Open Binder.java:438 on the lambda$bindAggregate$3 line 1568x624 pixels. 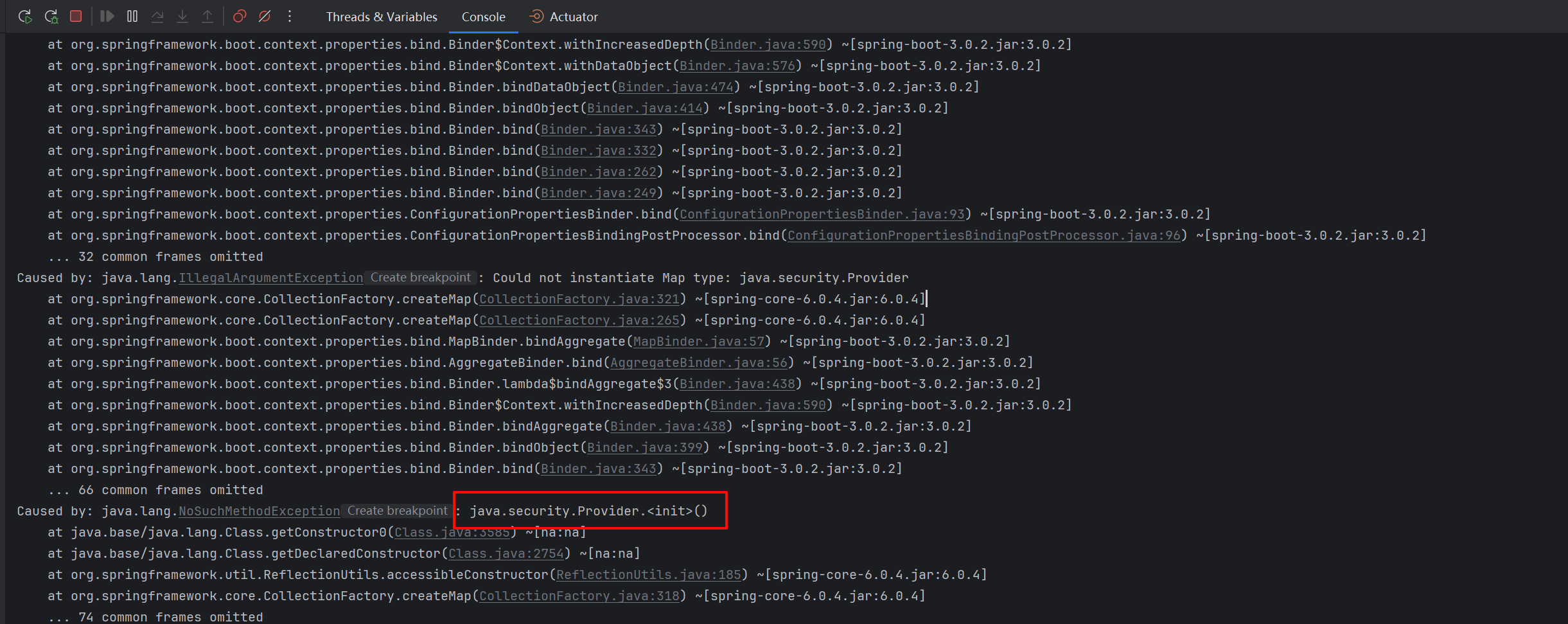737,384
